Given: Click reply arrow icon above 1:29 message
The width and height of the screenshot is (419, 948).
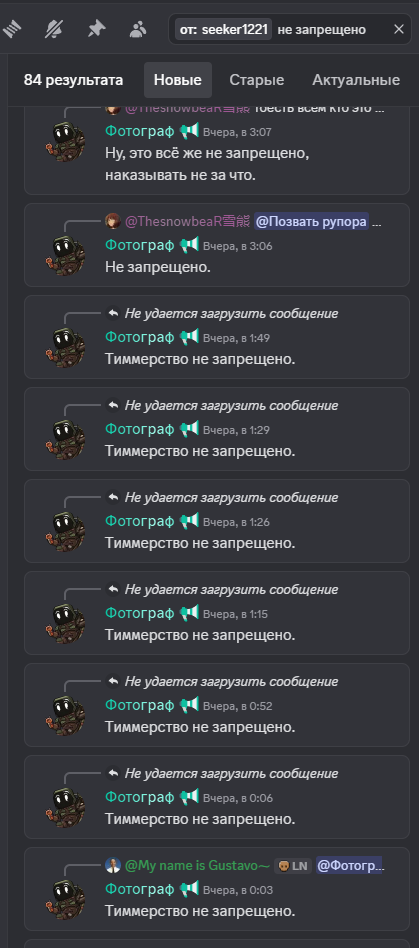Looking at the screenshot, I should tap(113, 405).
